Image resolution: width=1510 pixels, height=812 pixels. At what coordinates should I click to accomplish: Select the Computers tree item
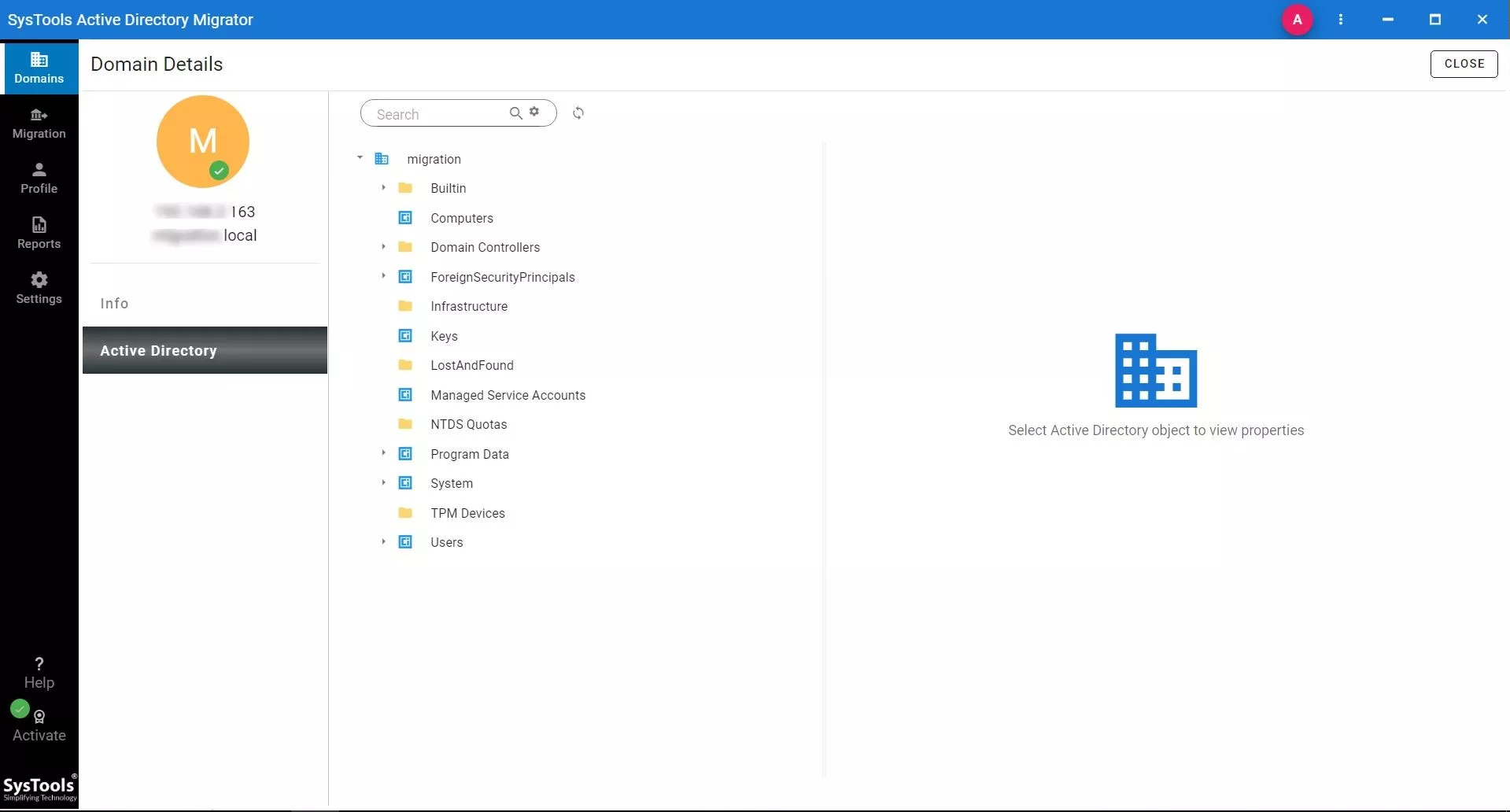pos(462,218)
